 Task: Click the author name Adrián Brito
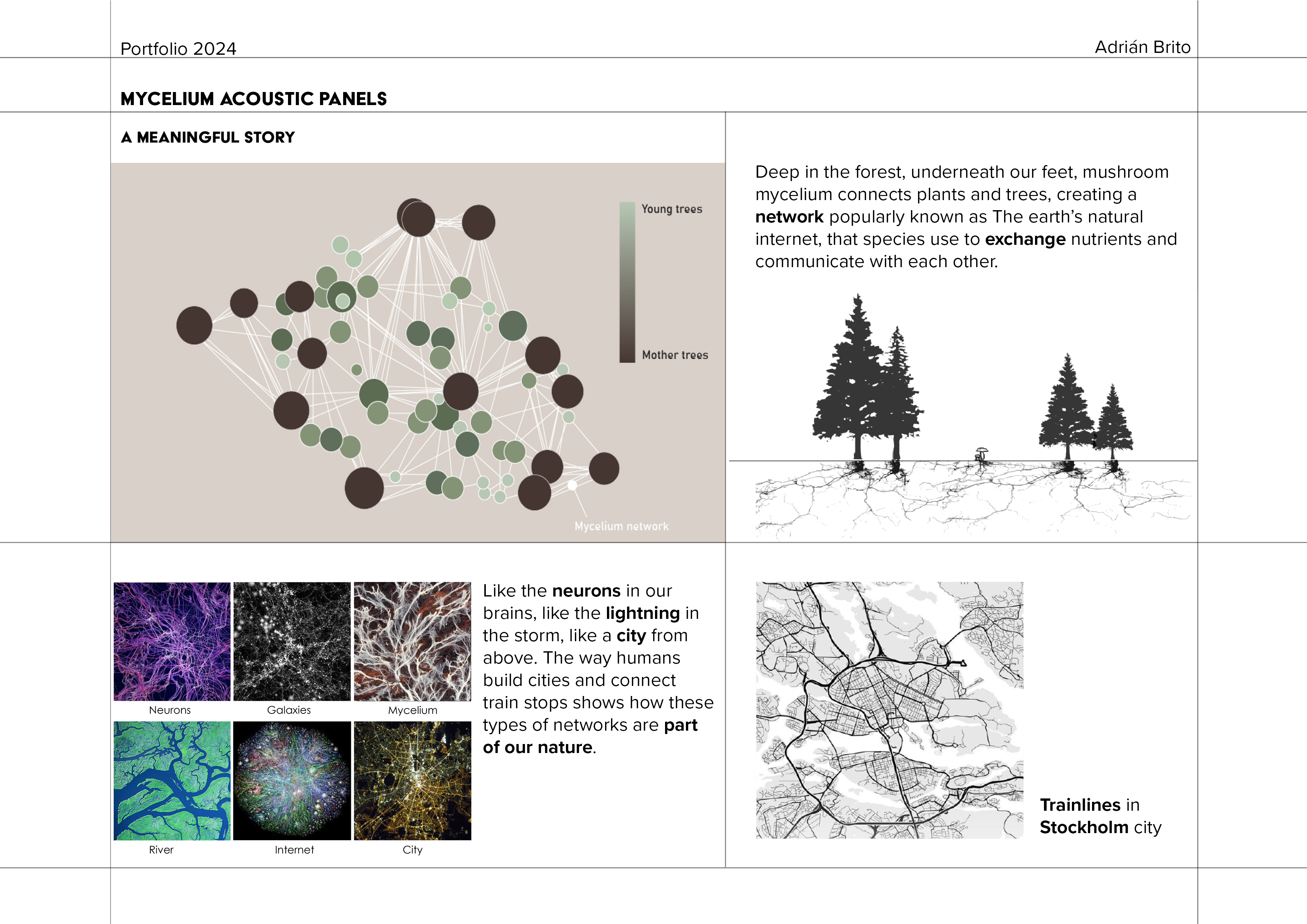coord(1142,47)
